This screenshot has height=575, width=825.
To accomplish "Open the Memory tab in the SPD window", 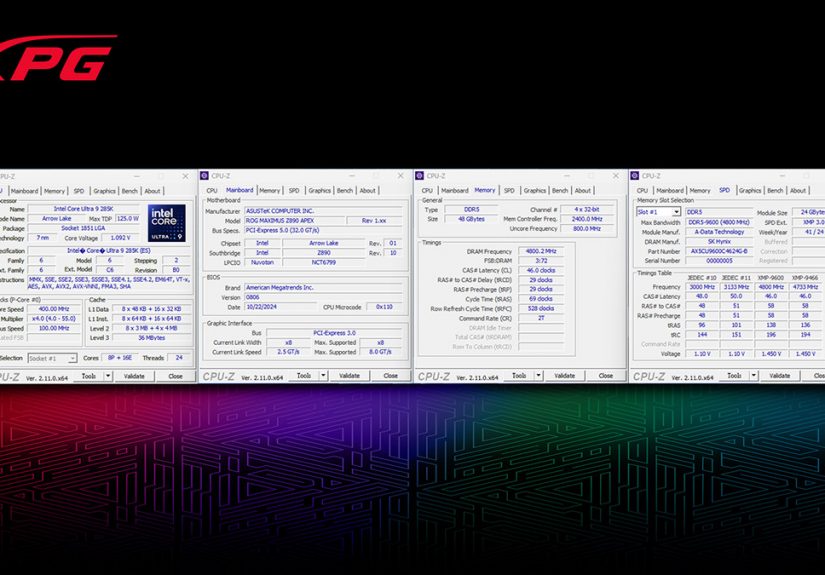I will (700, 190).
